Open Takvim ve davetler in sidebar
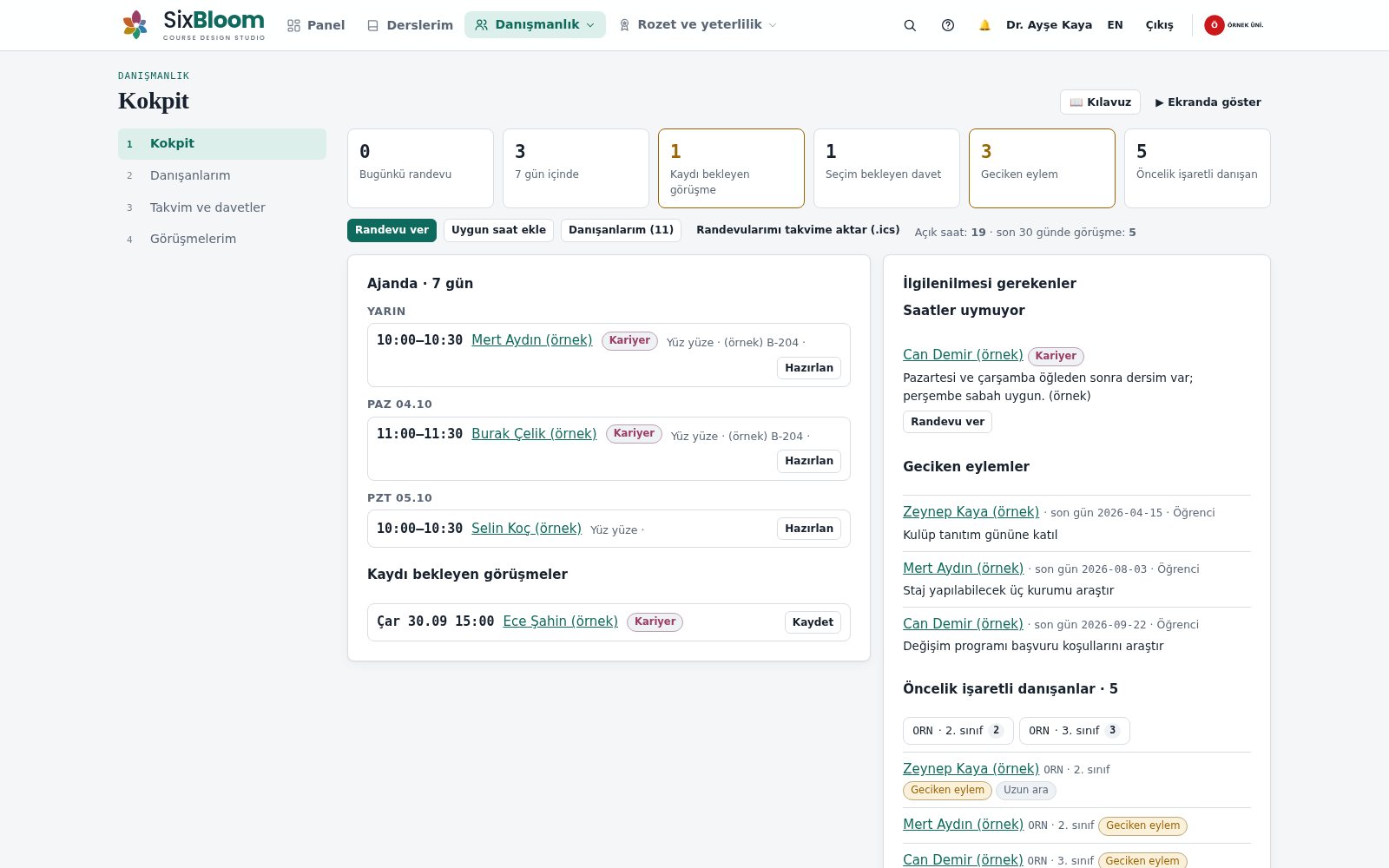The image size is (1389, 868). (x=222, y=207)
